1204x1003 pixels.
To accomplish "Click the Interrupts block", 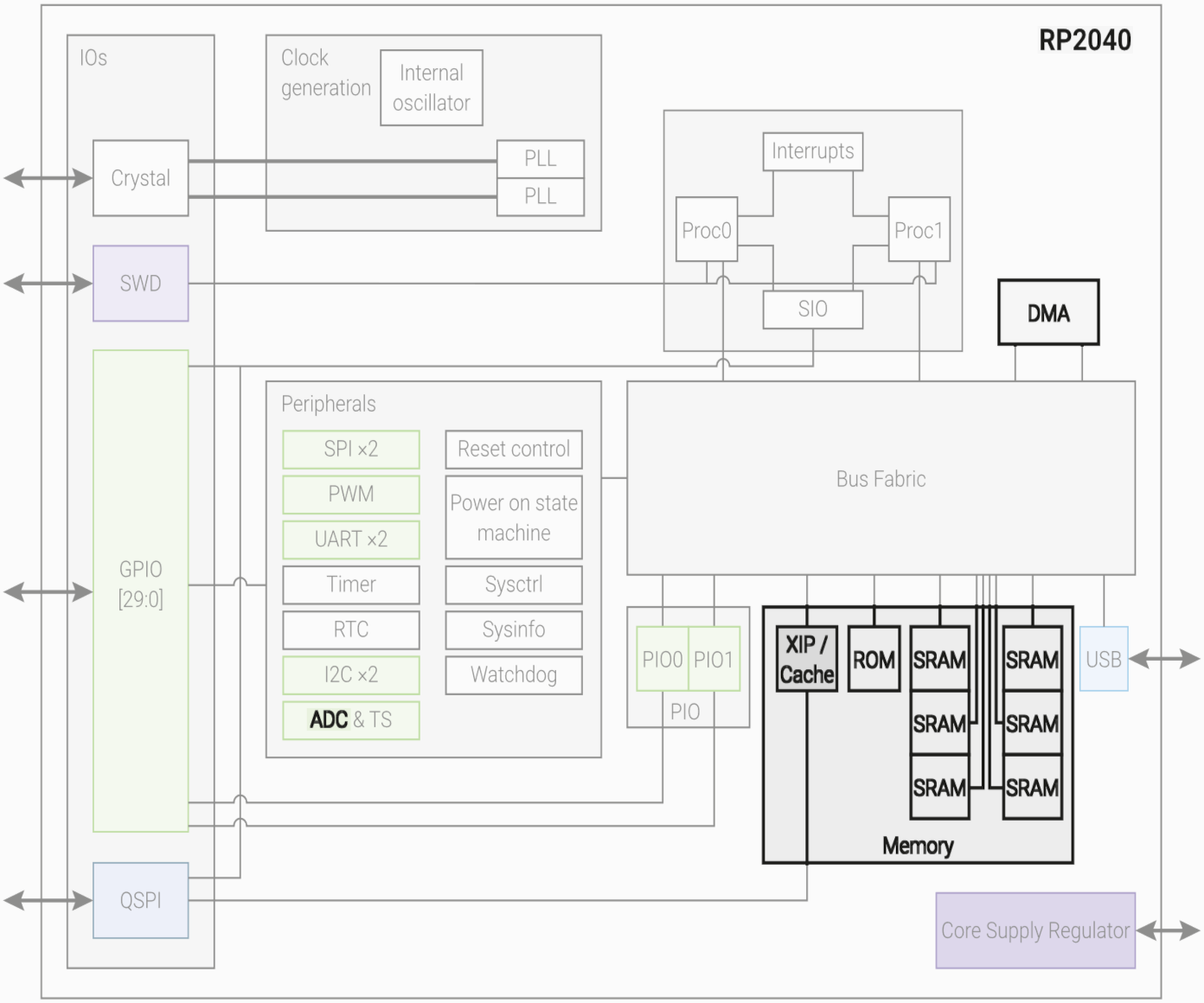I will (x=813, y=151).
